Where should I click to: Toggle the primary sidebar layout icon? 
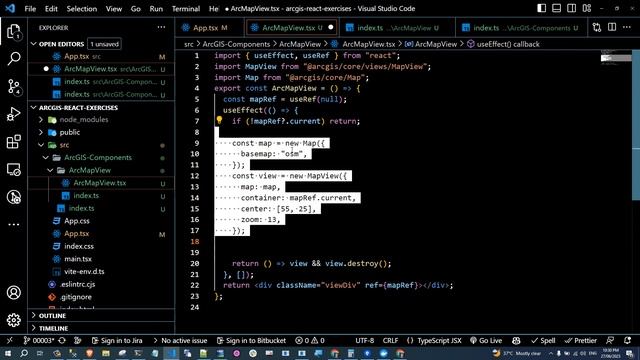pyautogui.click(x=542, y=8)
